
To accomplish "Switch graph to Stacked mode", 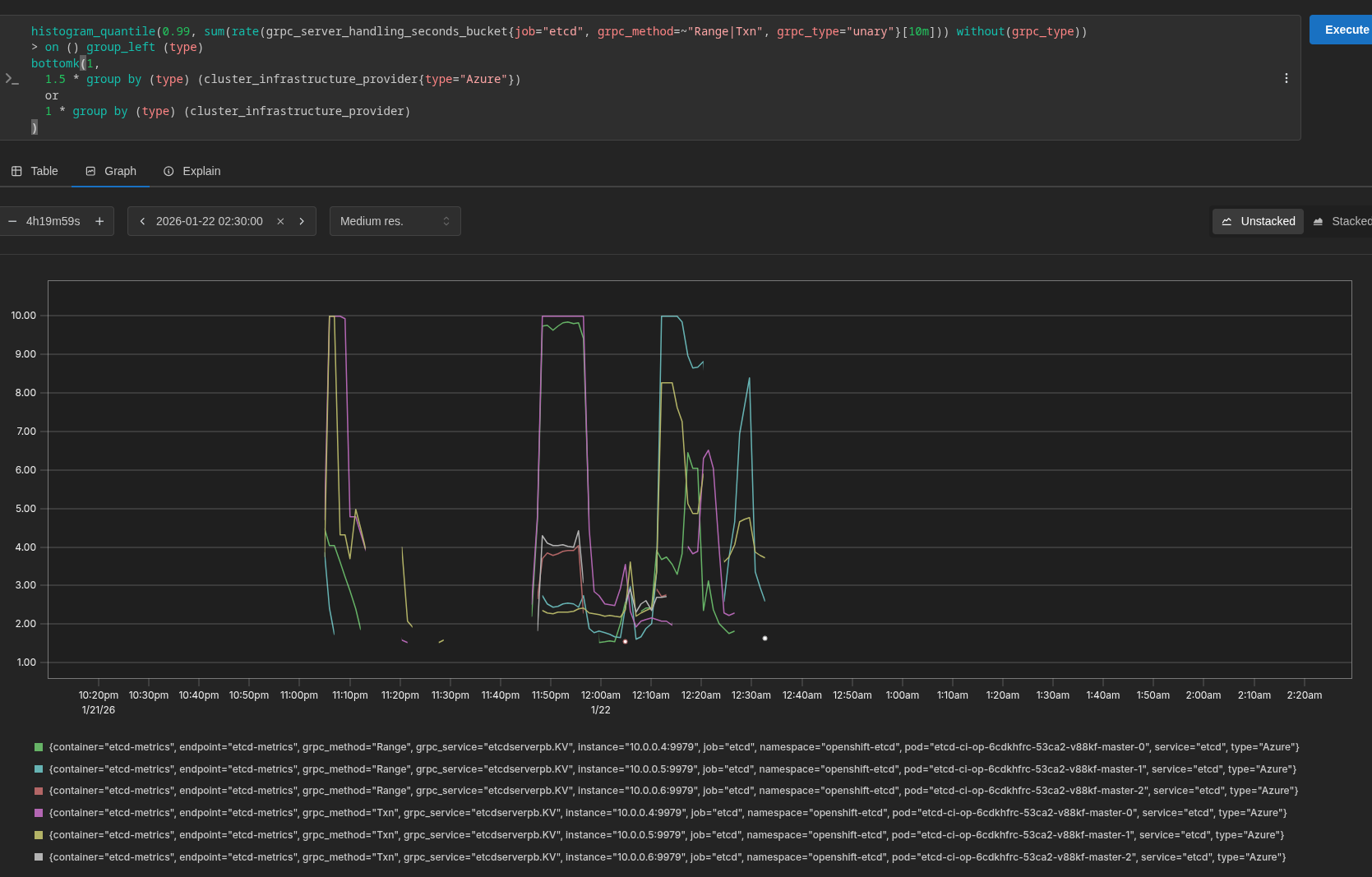I will point(1342,221).
